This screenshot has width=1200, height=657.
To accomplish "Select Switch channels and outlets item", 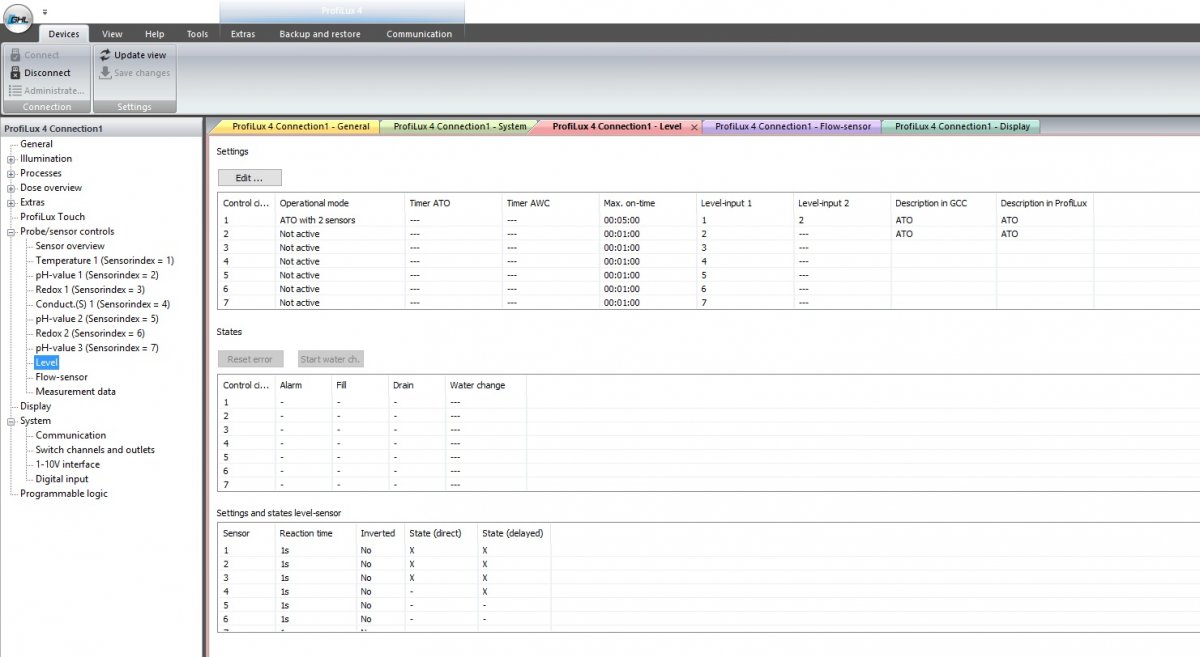I will tap(95, 450).
